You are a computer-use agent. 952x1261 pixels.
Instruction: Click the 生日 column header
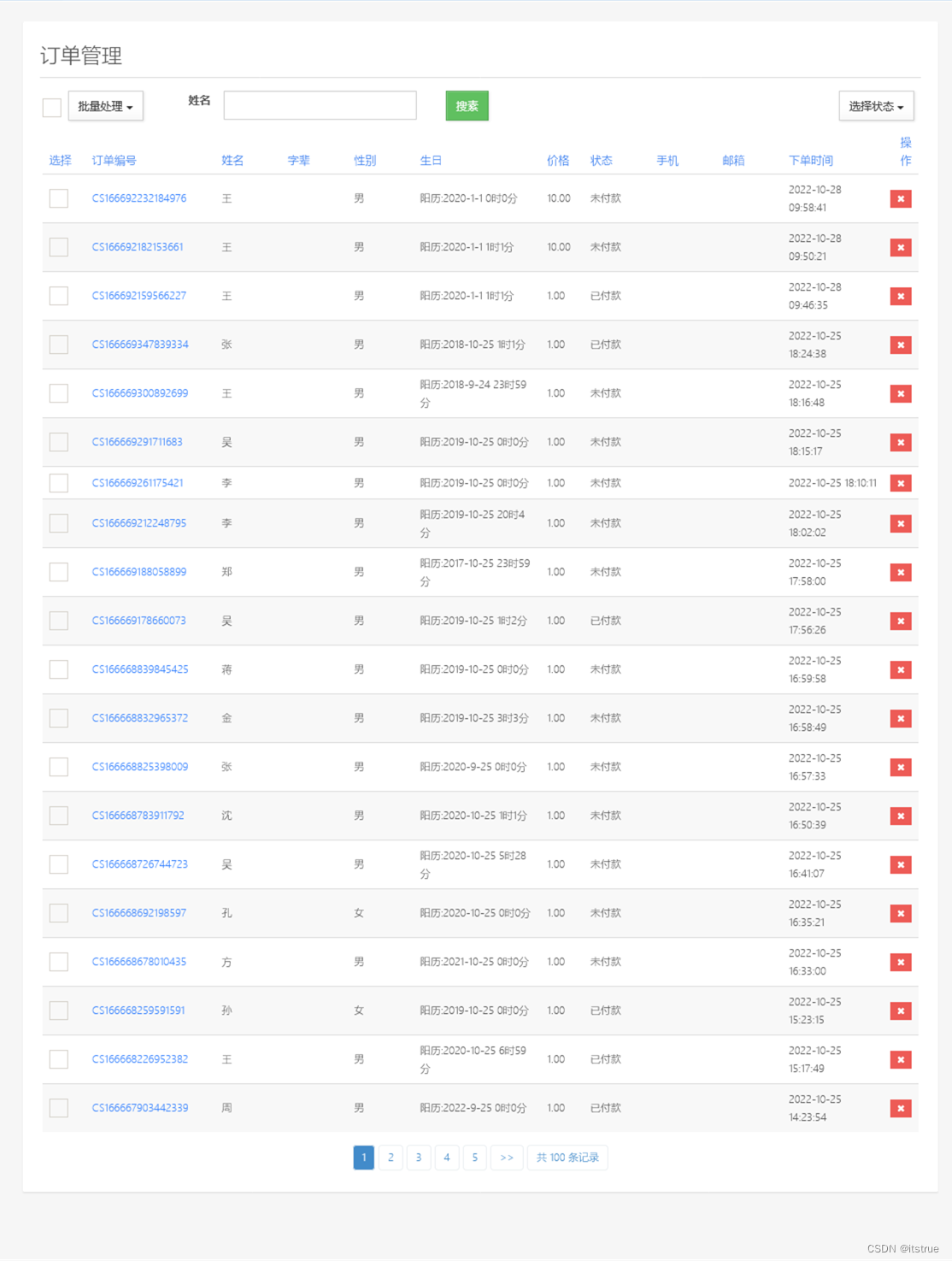click(x=431, y=161)
